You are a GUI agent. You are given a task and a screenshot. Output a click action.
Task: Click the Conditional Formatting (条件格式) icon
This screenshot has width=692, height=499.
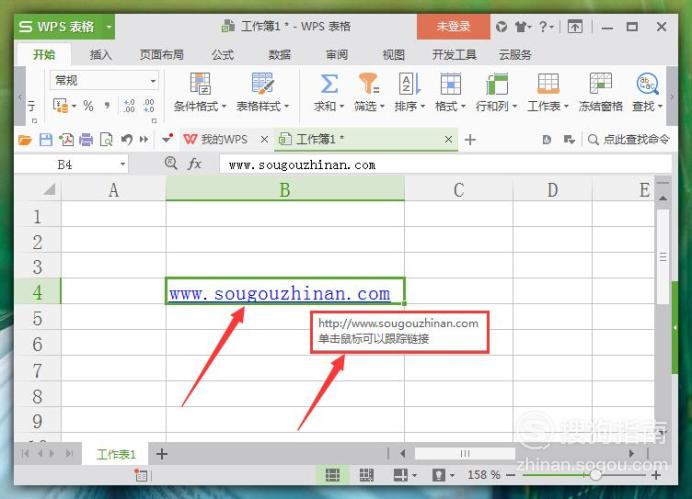(x=200, y=84)
